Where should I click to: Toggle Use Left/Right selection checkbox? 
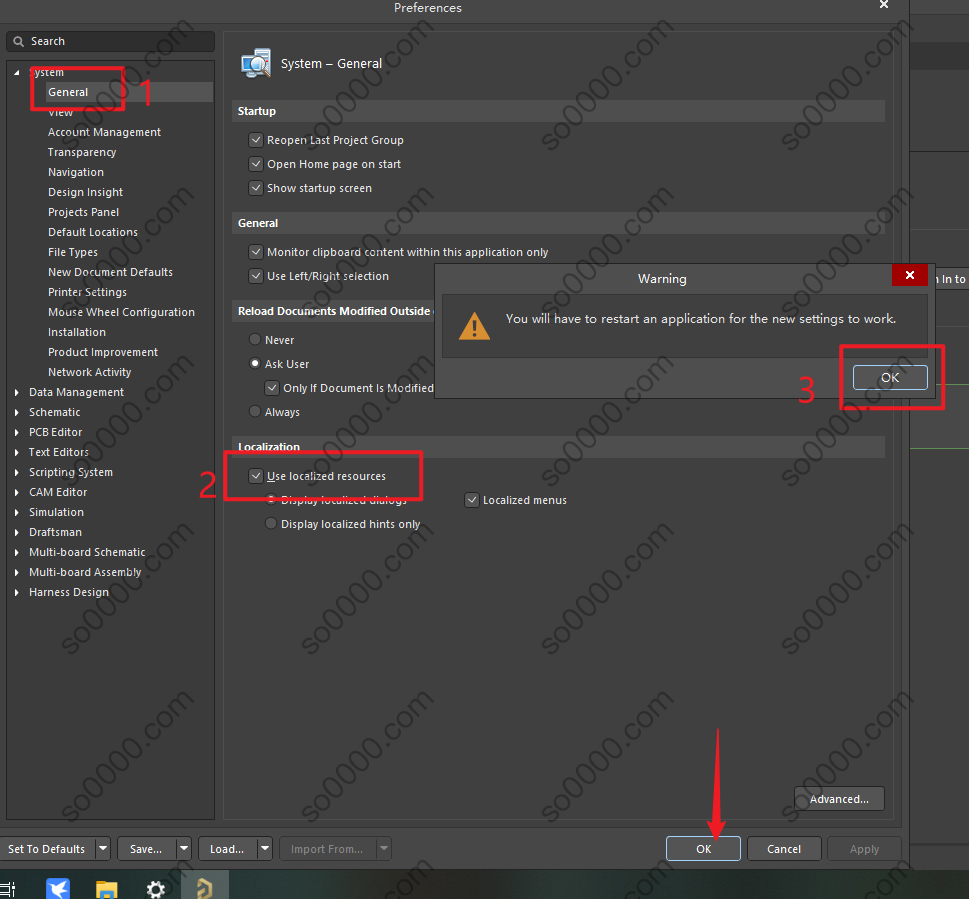[x=256, y=276]
